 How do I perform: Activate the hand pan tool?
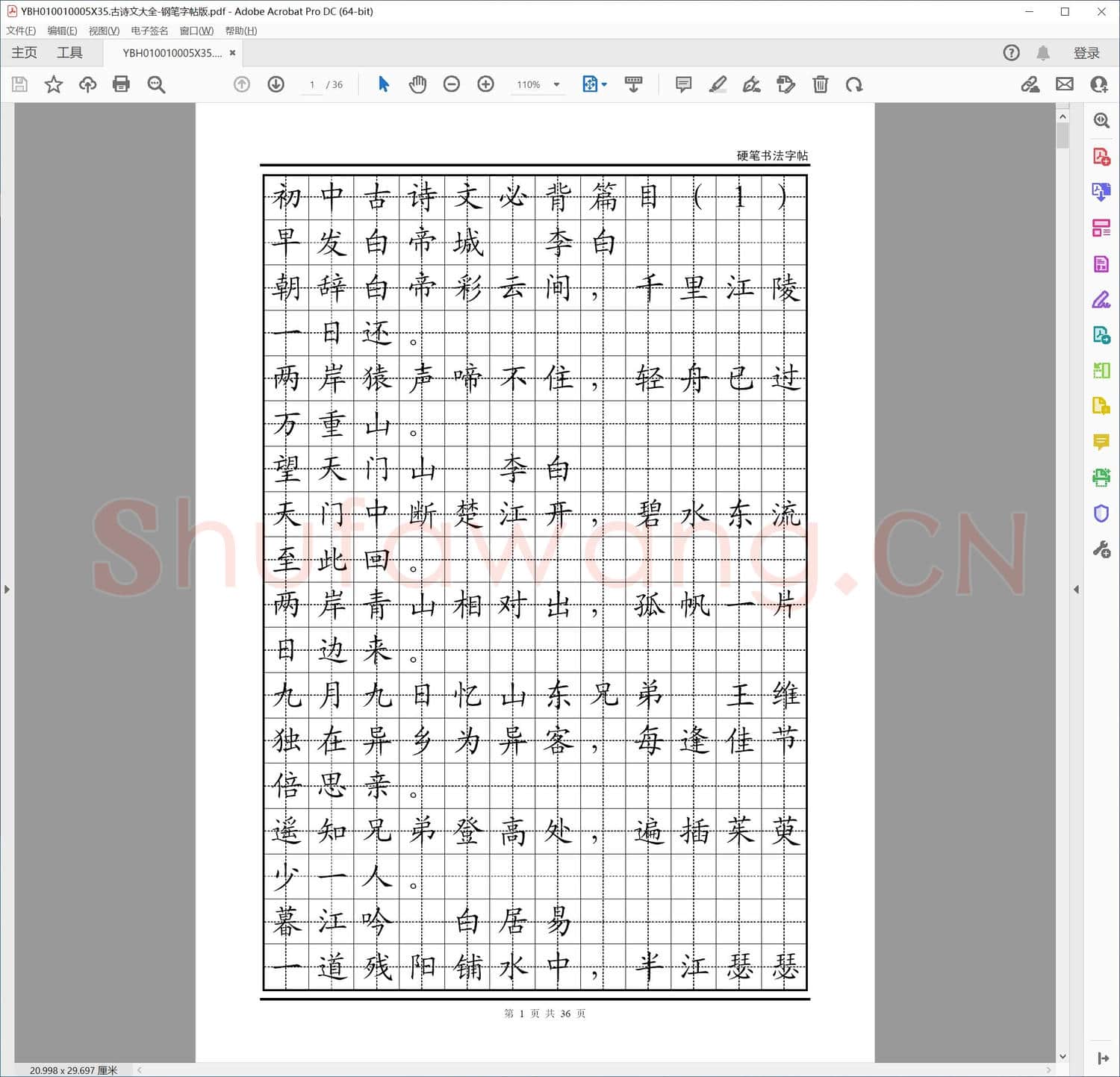(x=417, y=84)
